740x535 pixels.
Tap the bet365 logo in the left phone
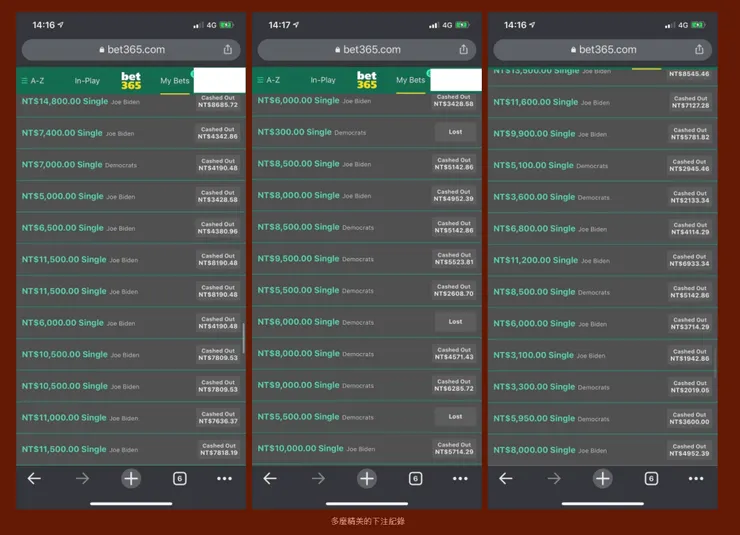pos(131,81)
